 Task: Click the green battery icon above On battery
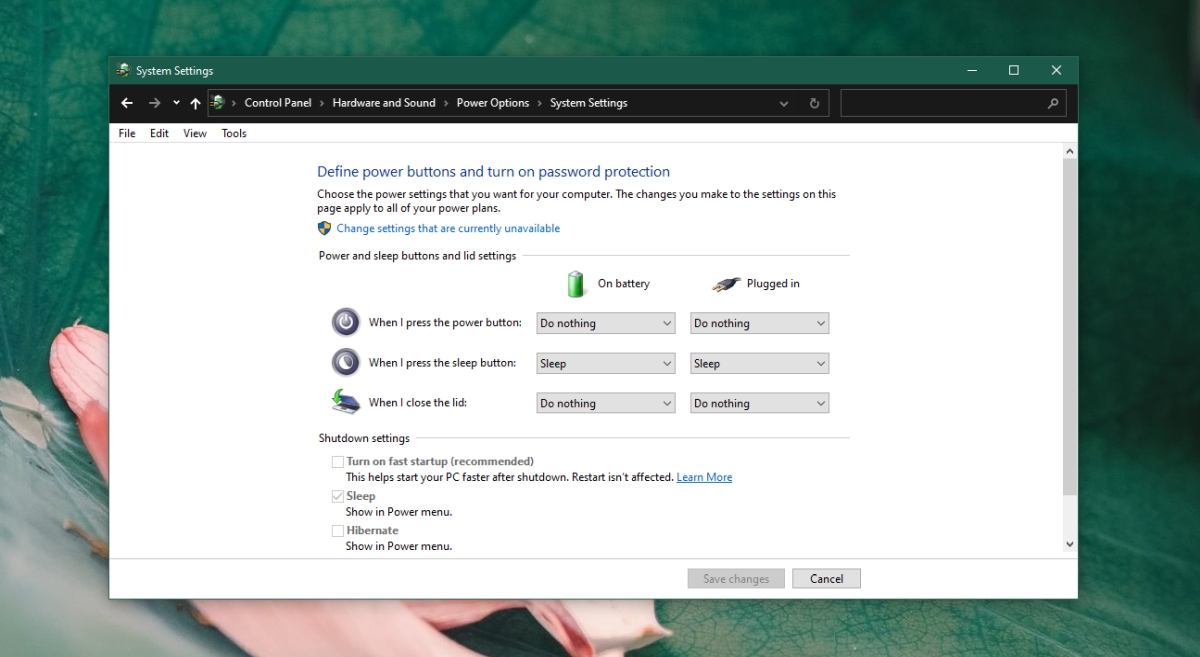pos(575,283)
